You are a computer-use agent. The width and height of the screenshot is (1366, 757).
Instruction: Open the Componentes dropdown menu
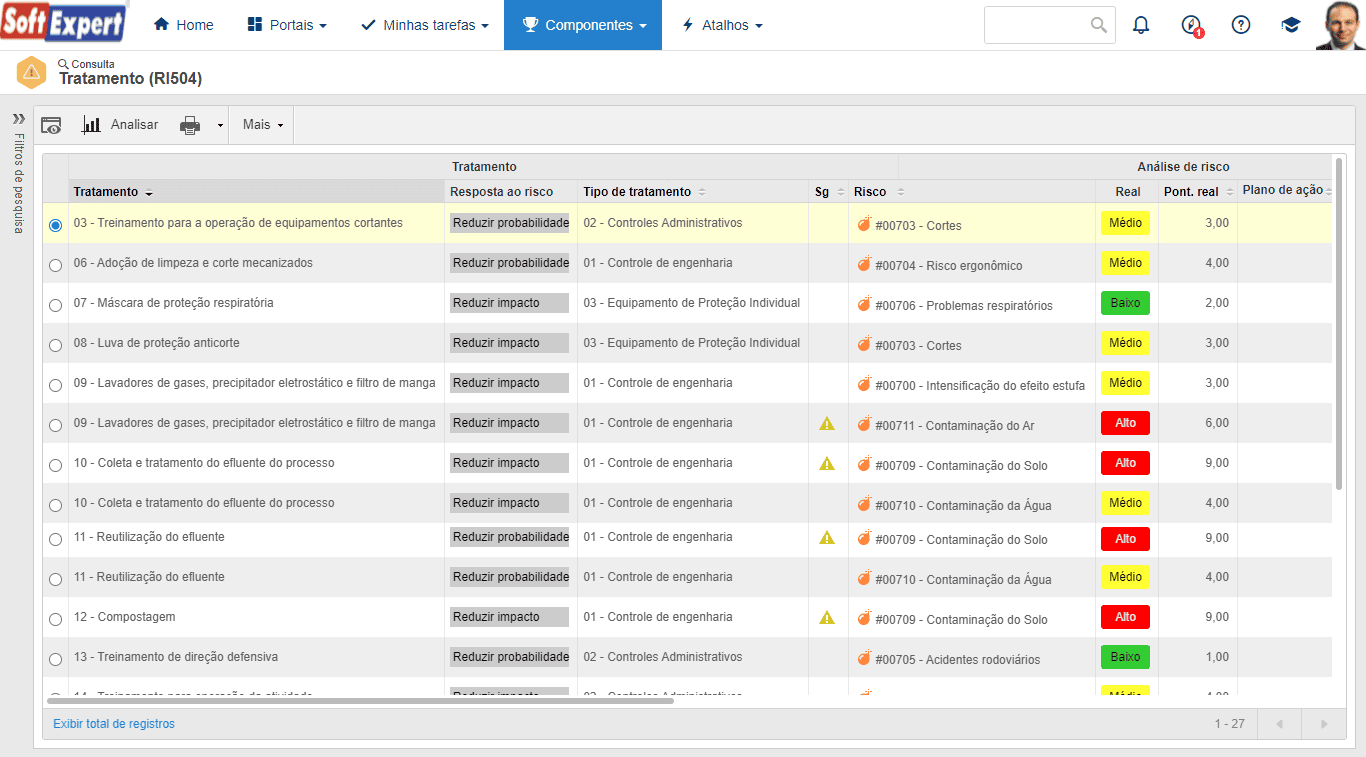(x=583, y=25)
